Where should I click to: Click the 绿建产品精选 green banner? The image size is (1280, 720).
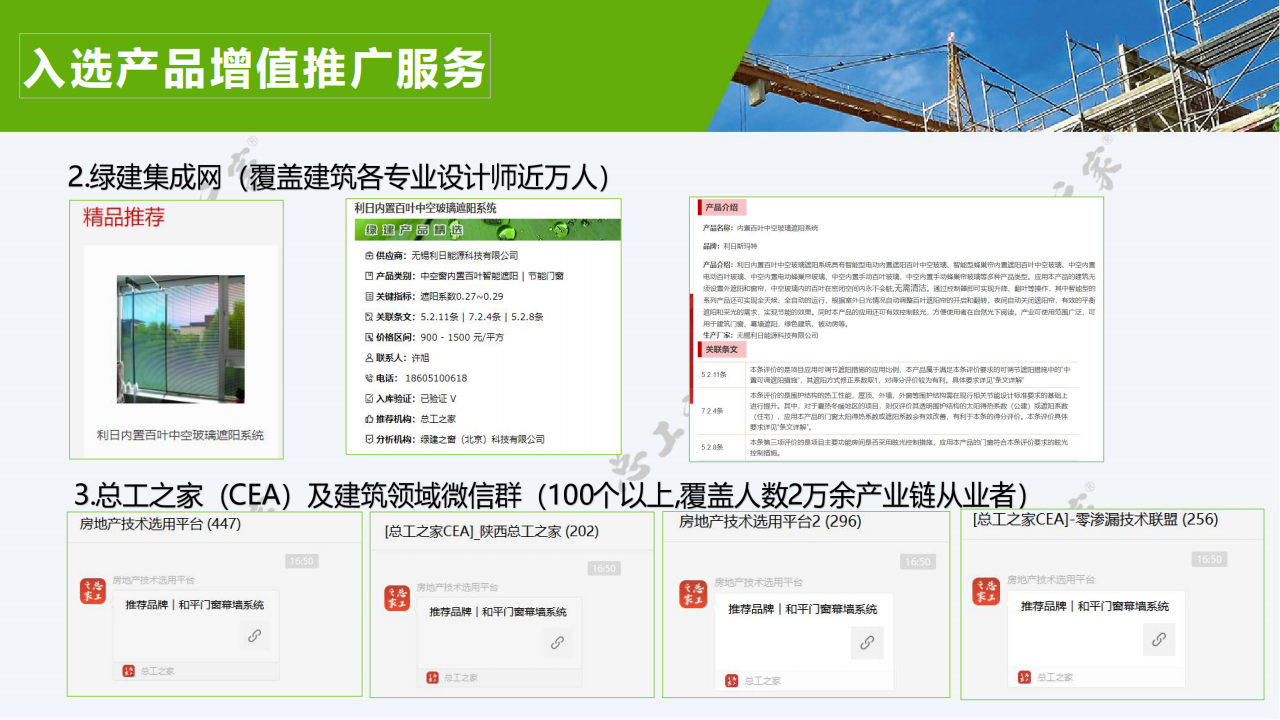tap(488, 230)
